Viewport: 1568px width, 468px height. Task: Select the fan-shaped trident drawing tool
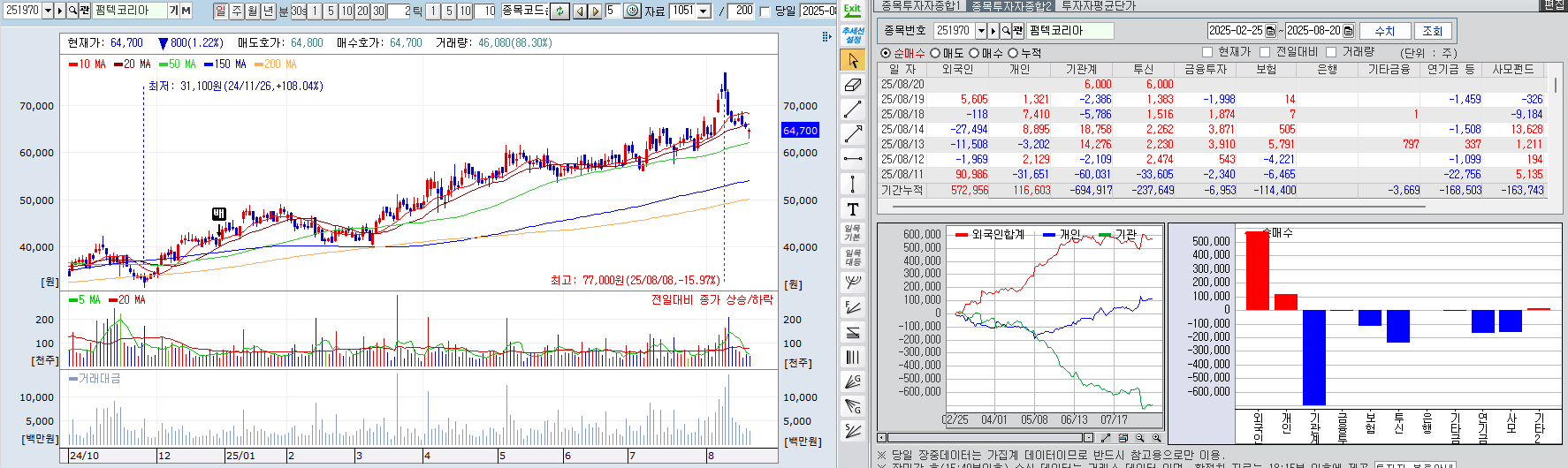point(852,283)
